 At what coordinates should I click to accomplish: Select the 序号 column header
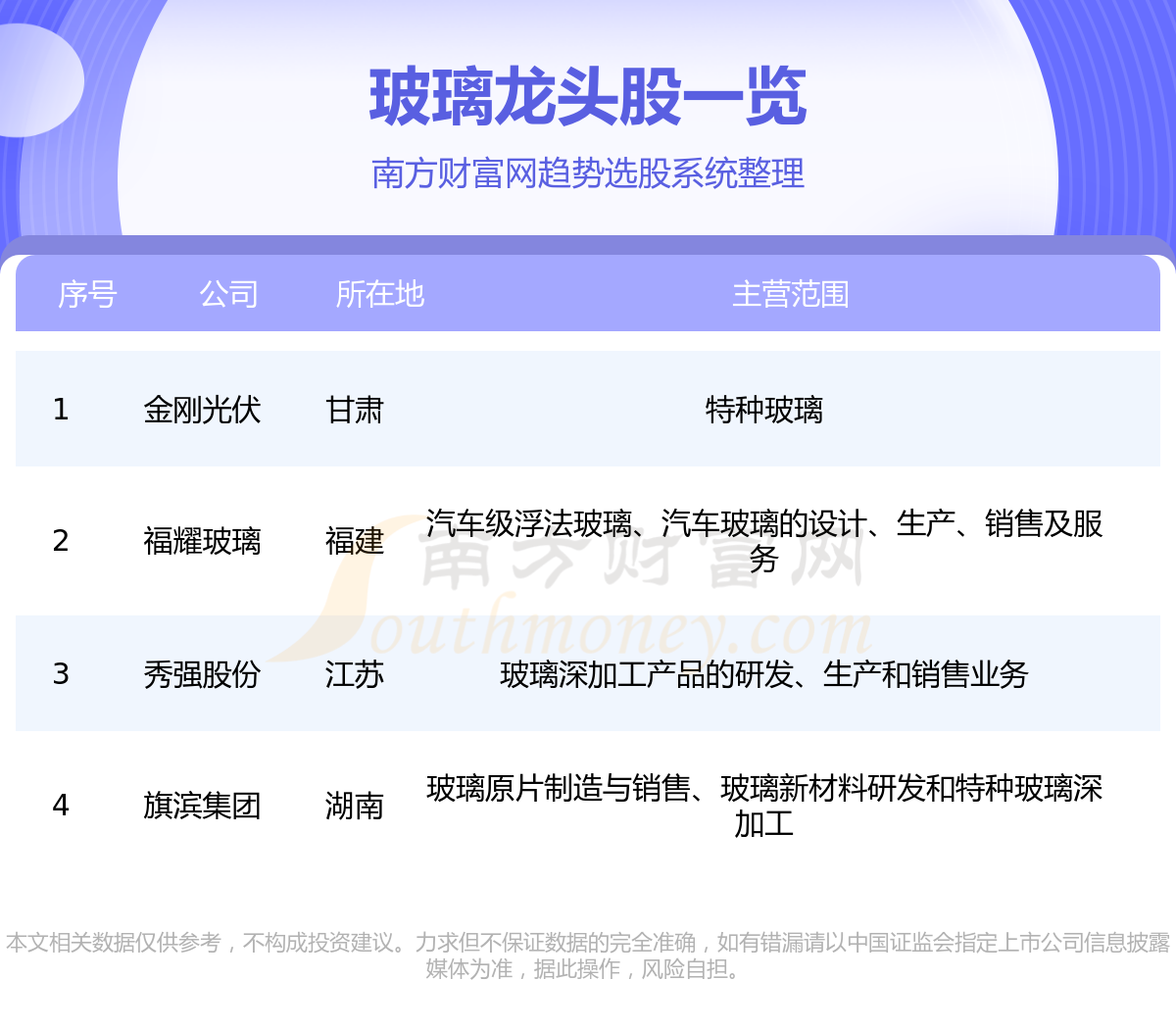click(x=87, y=294)
